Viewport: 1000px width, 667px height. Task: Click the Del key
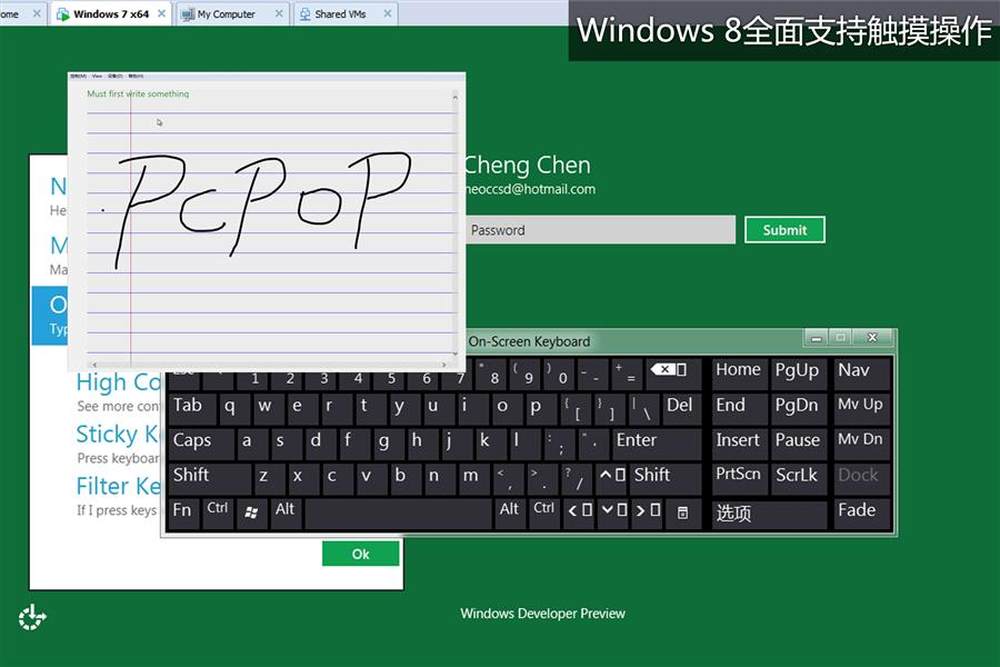tap(680, 407)
